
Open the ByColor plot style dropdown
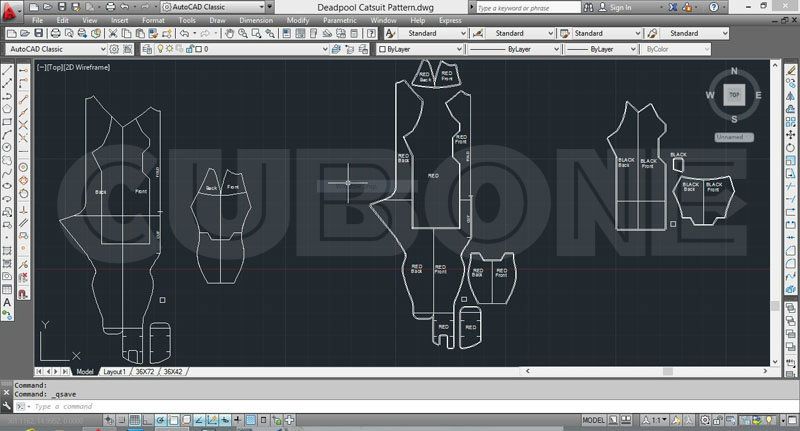tap(676, 49)
